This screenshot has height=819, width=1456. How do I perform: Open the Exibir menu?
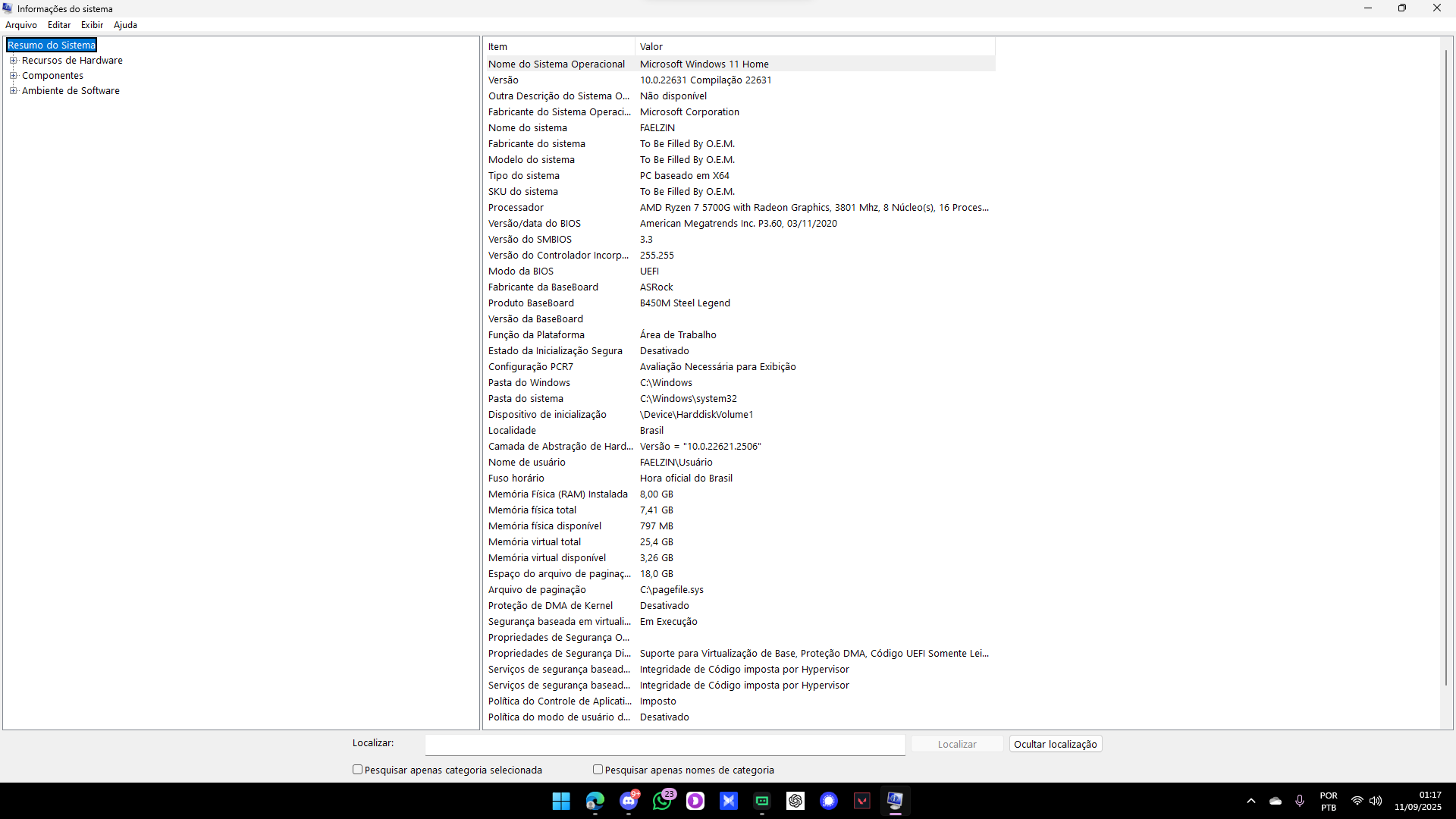[92, 25]
